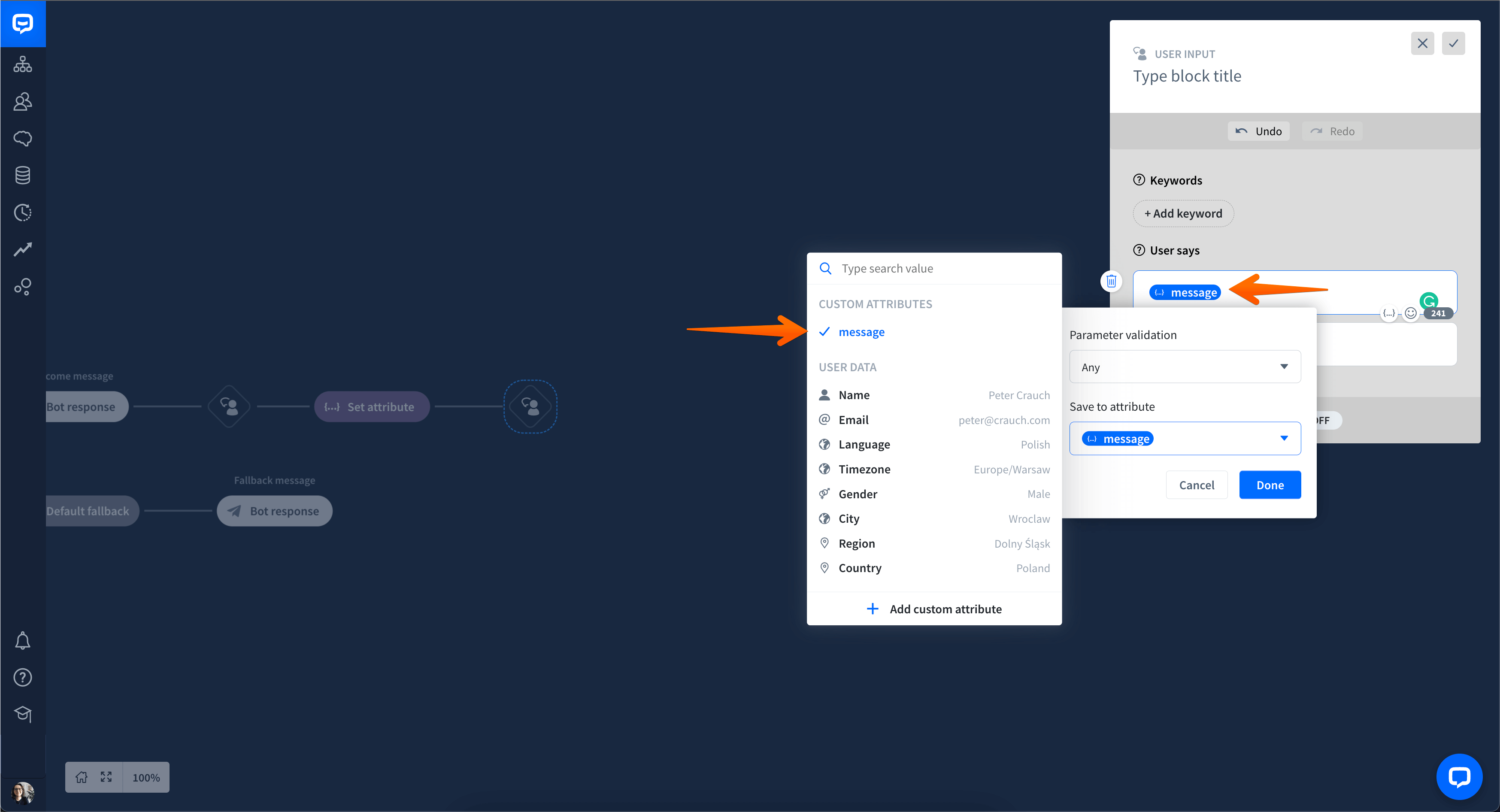The height and width of the screenshot is (812, 1500).
Task: Click the Type block title field
Action: click(1187, 76)
